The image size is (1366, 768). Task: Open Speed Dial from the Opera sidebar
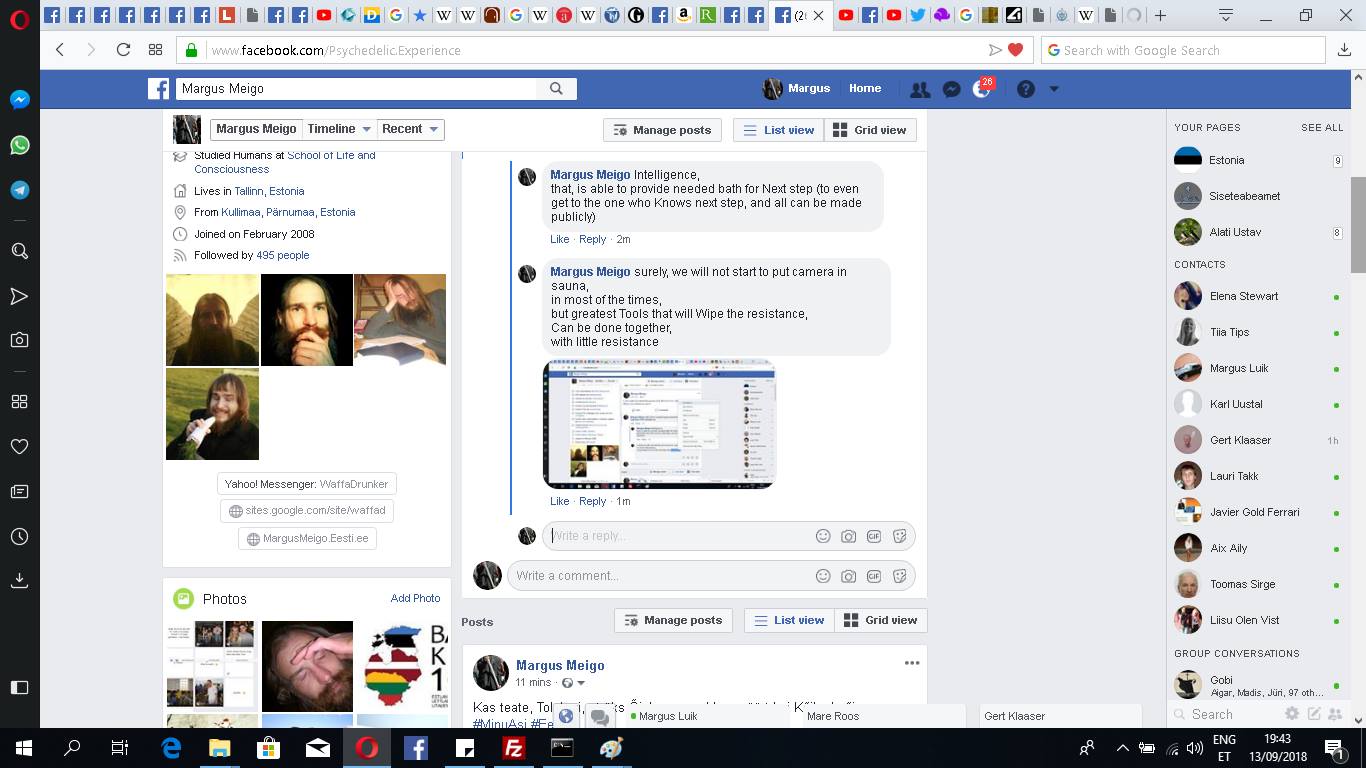19,401
